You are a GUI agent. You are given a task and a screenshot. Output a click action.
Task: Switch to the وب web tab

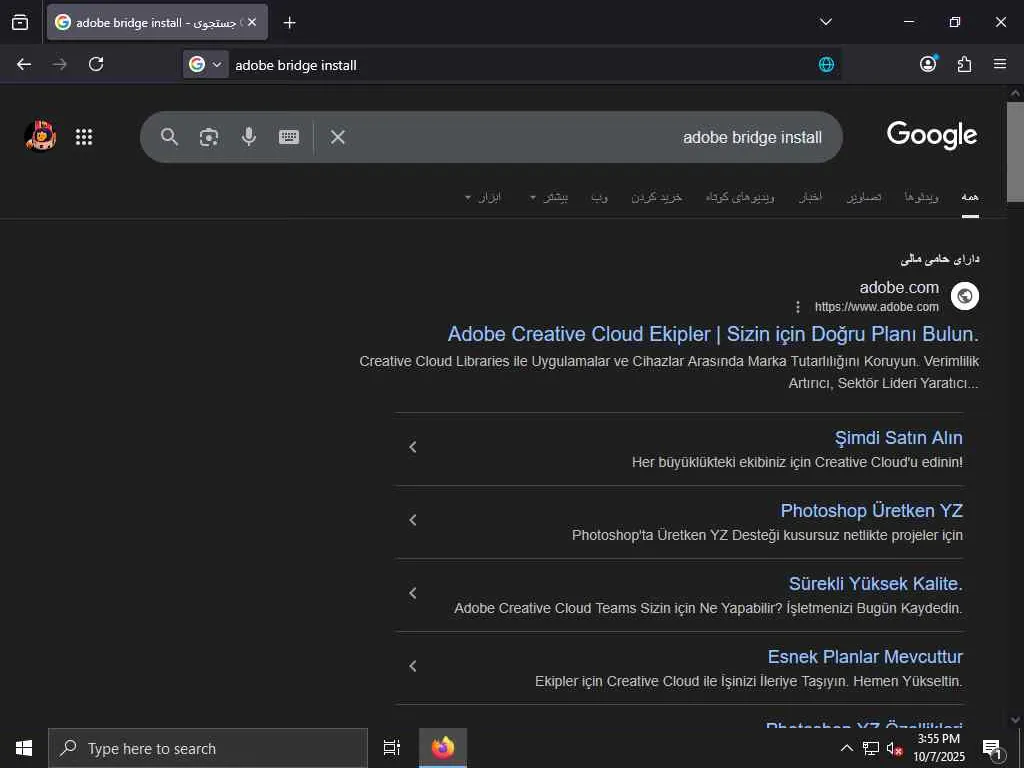point(600,197)
